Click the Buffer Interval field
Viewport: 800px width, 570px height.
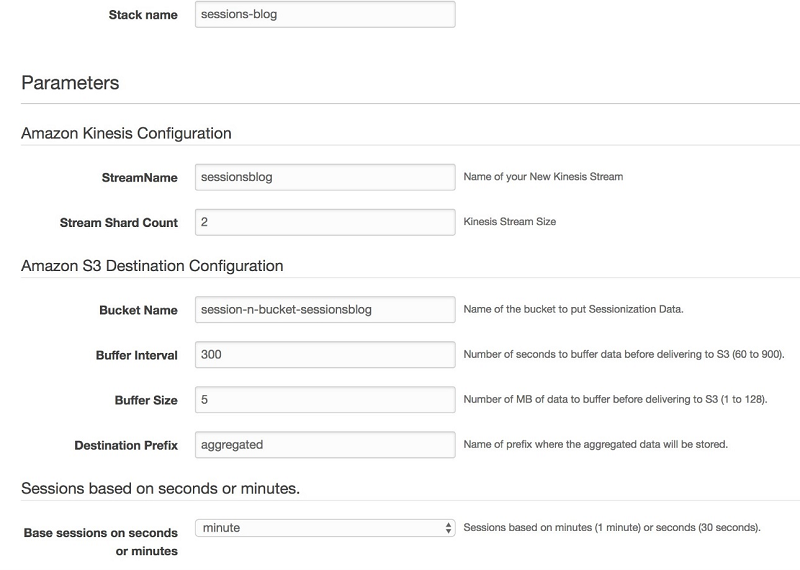click(x=323, y=355)
